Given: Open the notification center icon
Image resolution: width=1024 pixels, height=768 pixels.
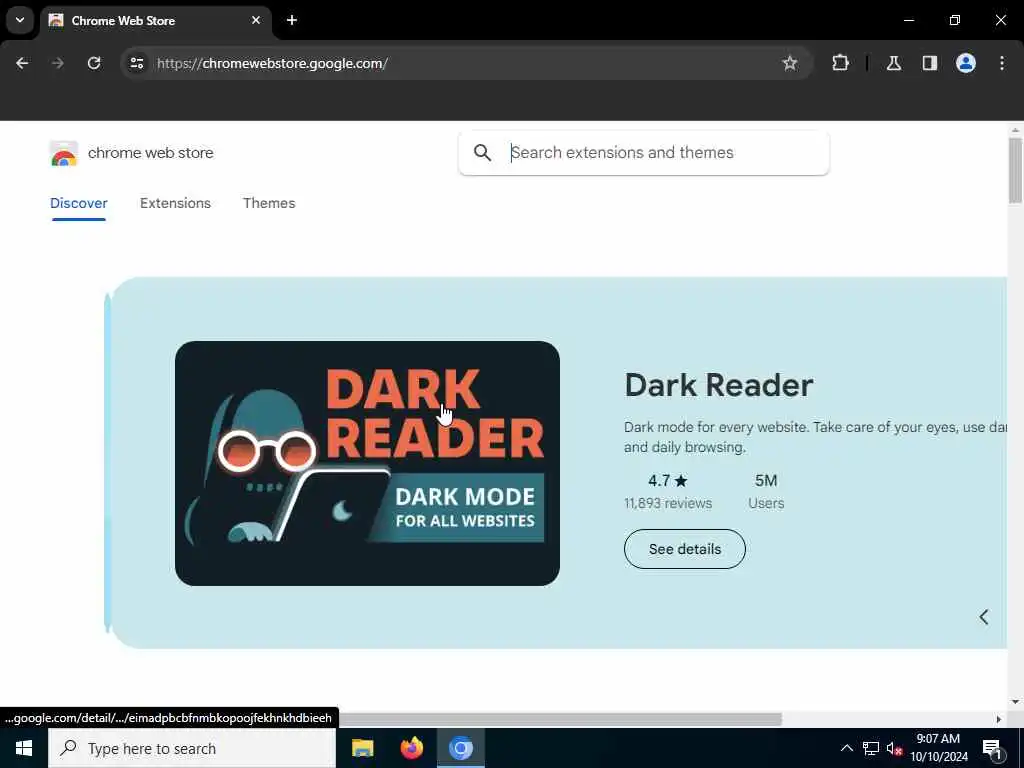Looking at the screenshot, I should (x=992, y=748).
